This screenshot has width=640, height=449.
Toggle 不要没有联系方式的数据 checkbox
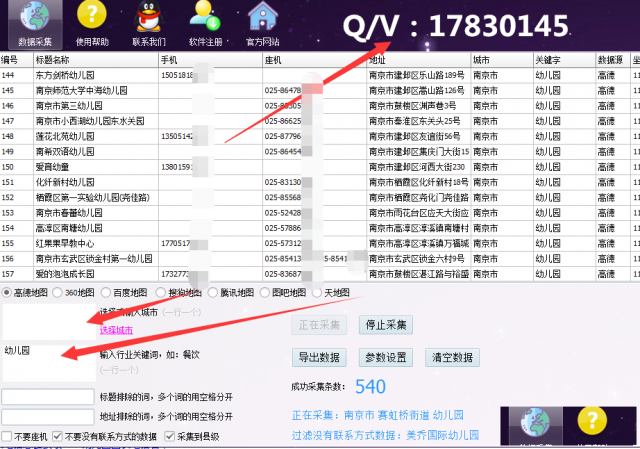(x=58, y=437)
